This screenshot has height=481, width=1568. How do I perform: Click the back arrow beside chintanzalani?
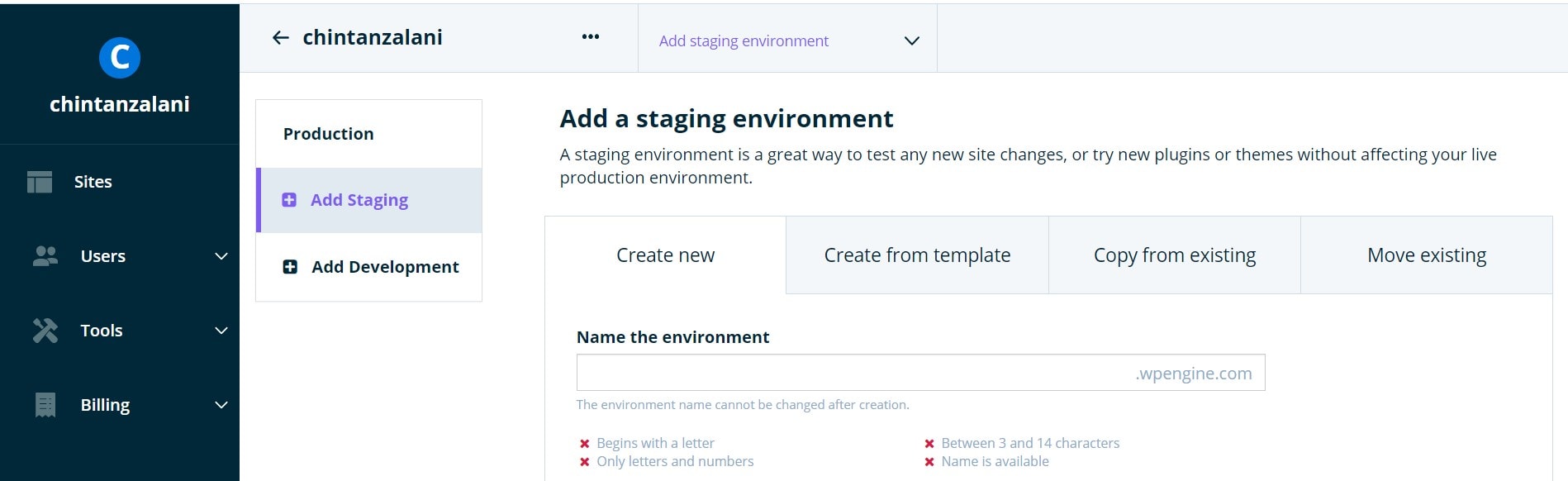pos(281,38)
